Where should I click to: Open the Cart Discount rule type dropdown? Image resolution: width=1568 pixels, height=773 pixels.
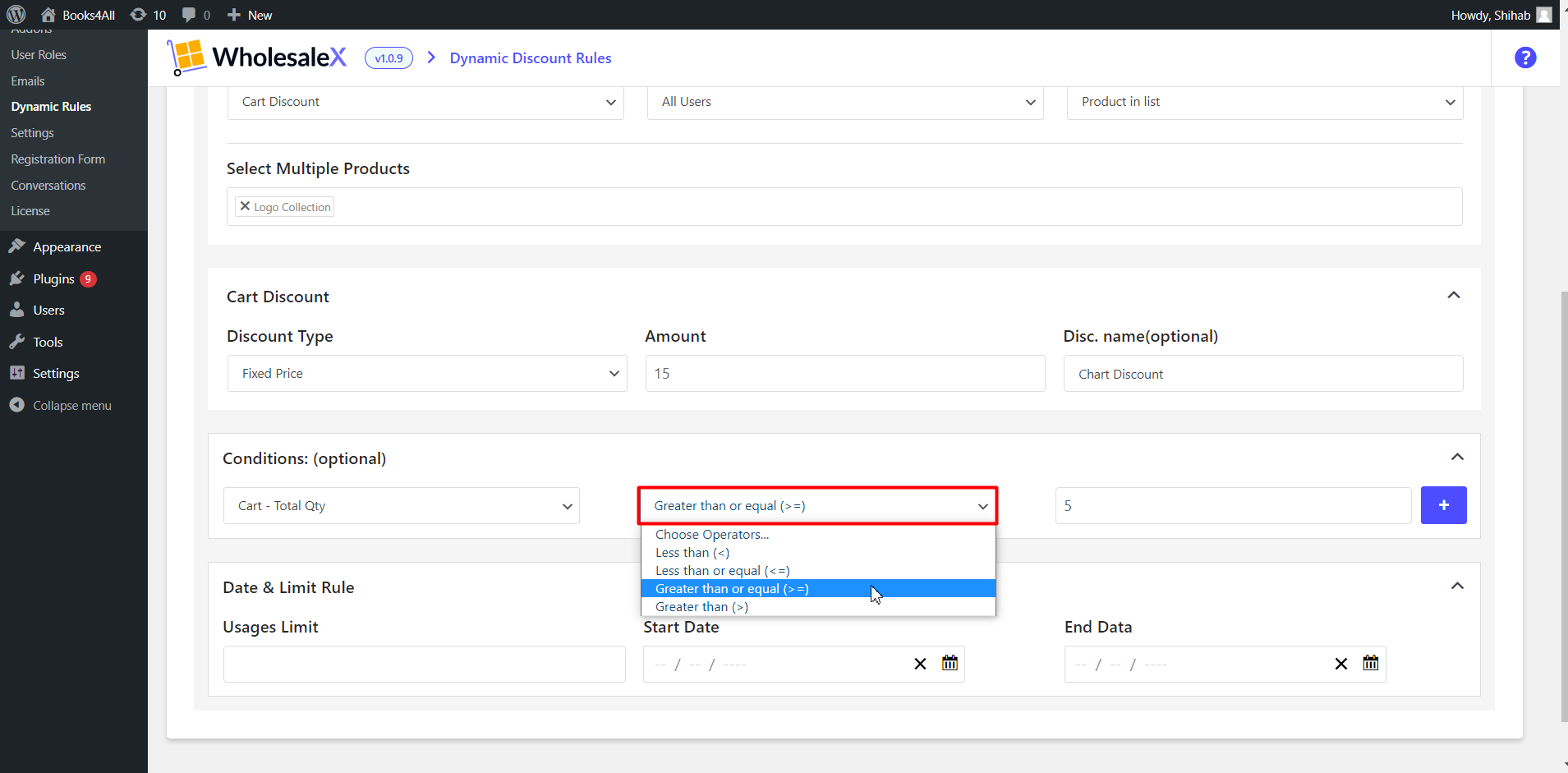coord(425,102)
